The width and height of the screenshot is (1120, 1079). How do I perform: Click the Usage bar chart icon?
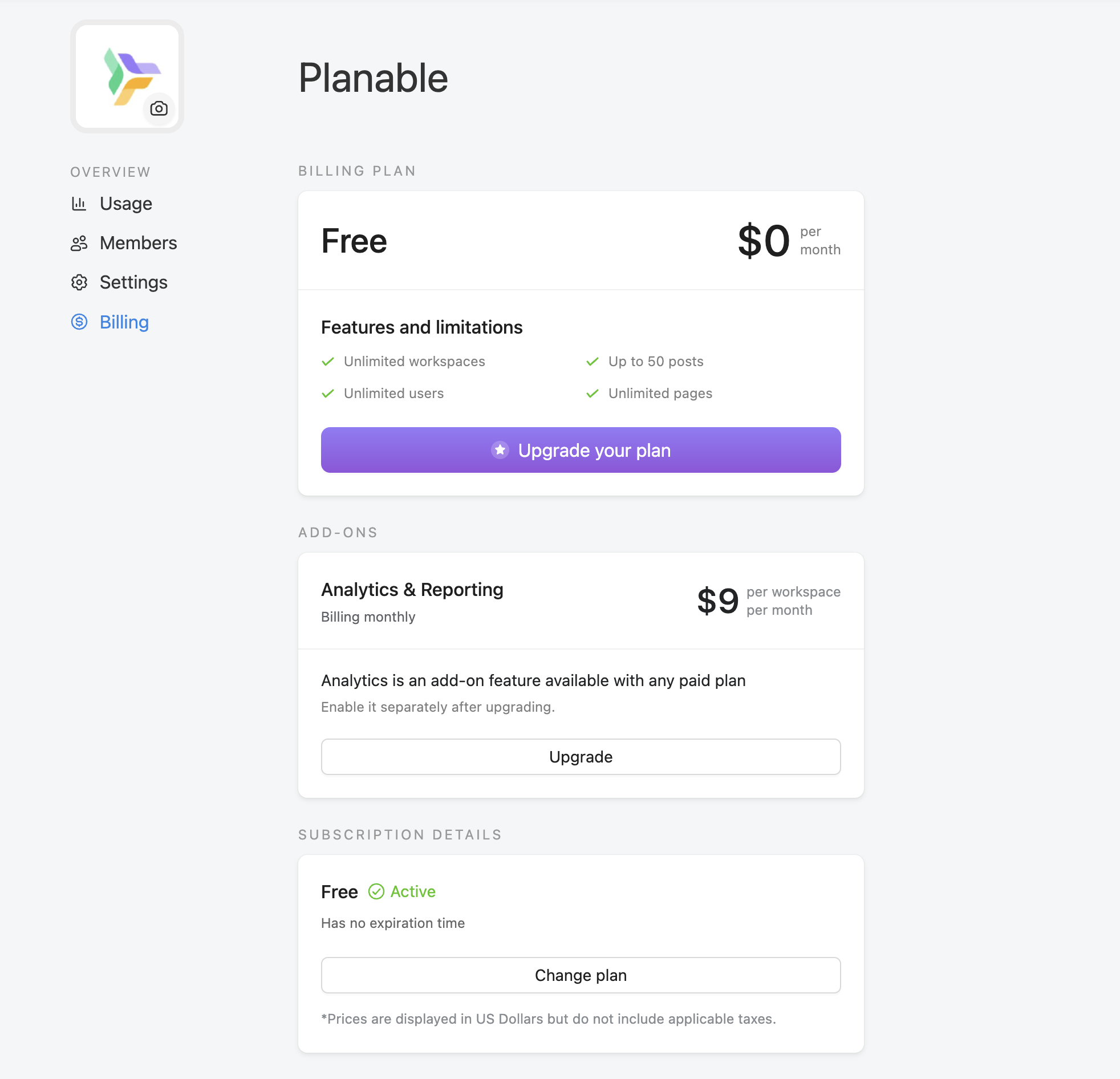coord(79,204)
